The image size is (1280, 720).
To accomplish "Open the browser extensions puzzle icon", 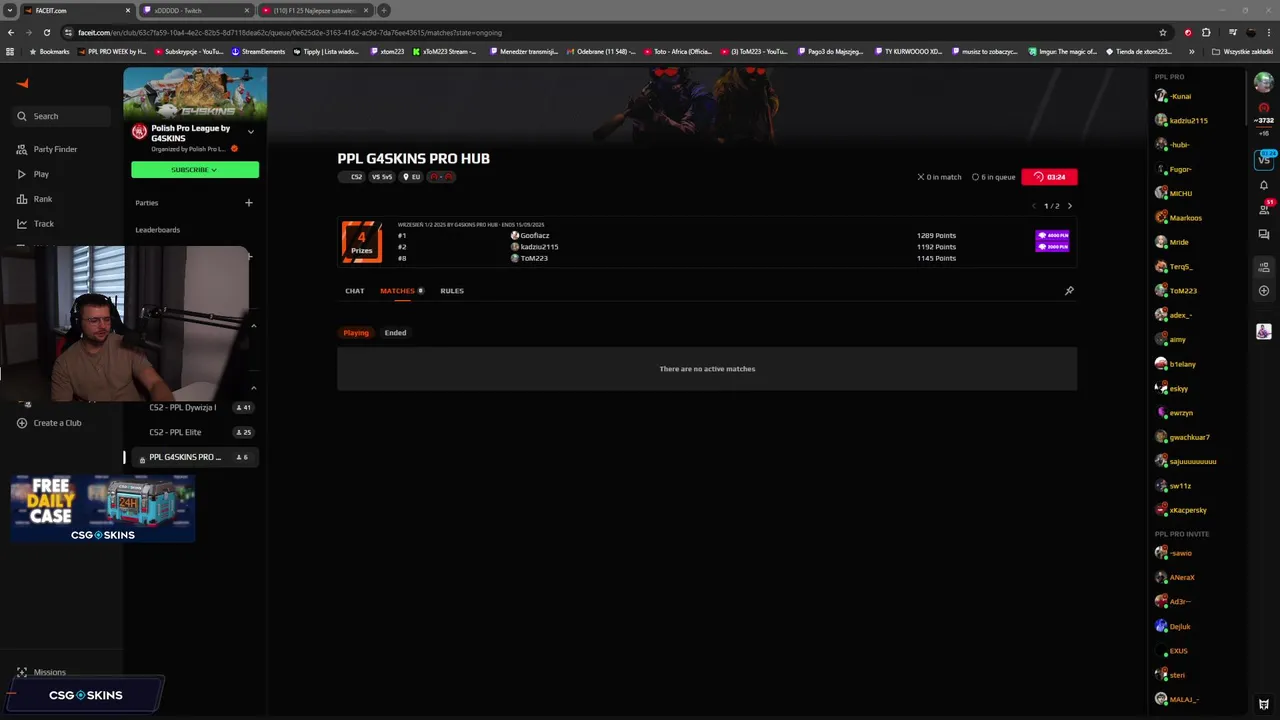I will pos(1206,32).
